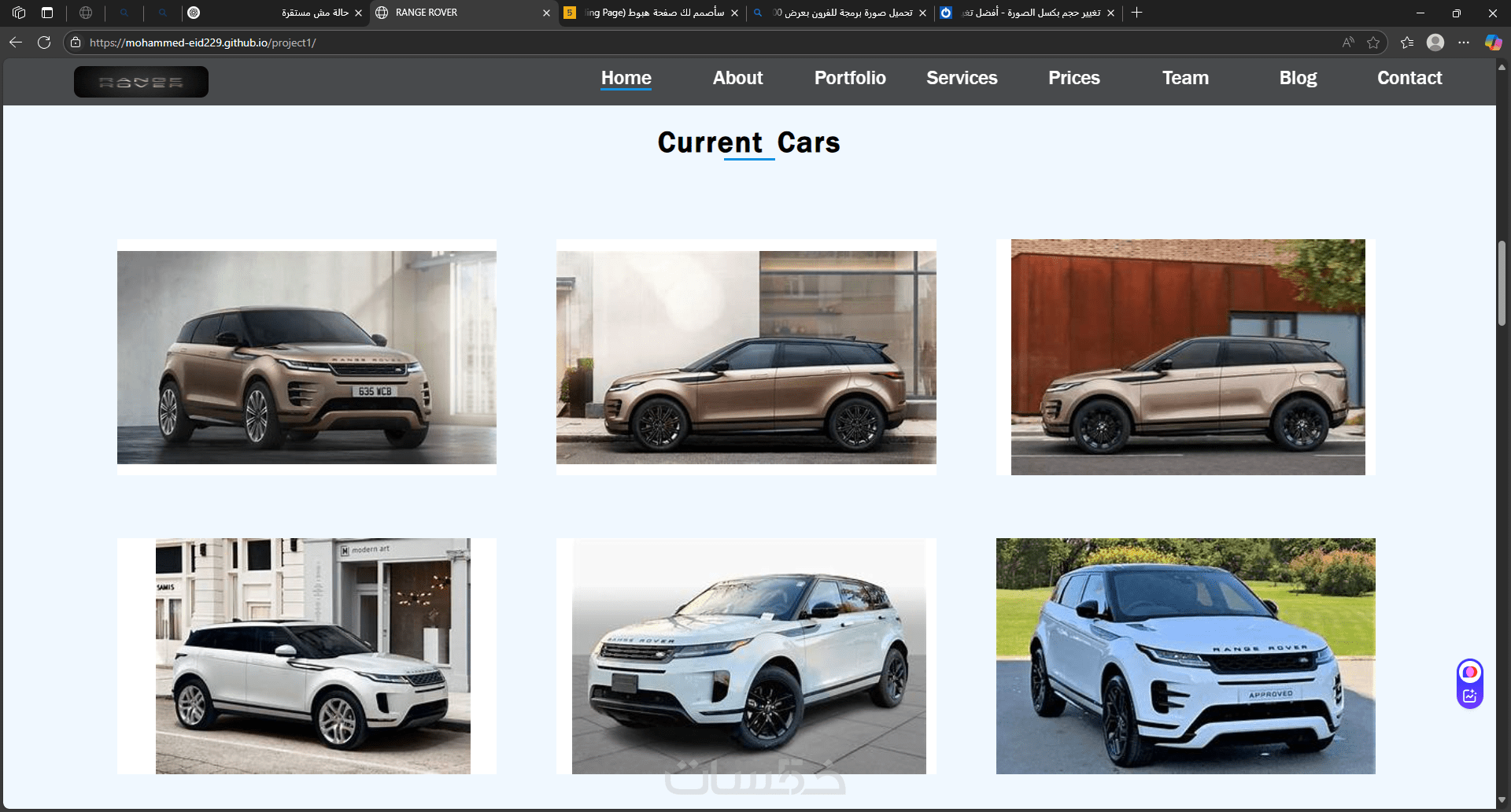Open the bronze car by rust wall

tap(1186, 357)
